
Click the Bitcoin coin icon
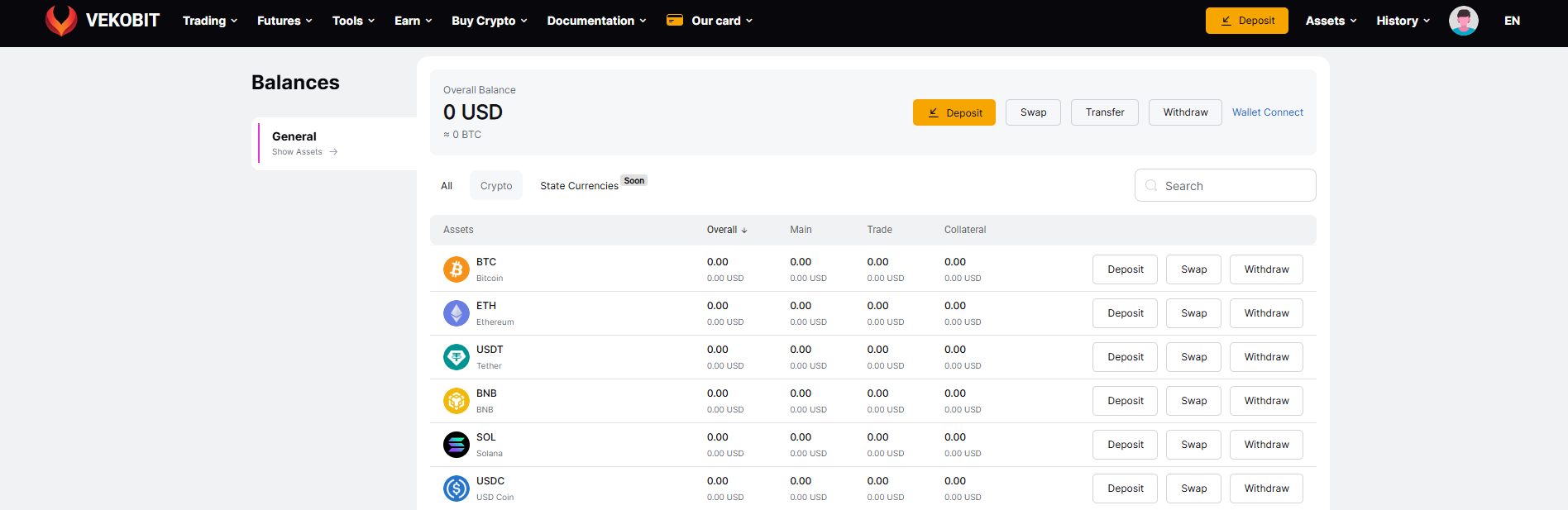coord(457,269)
